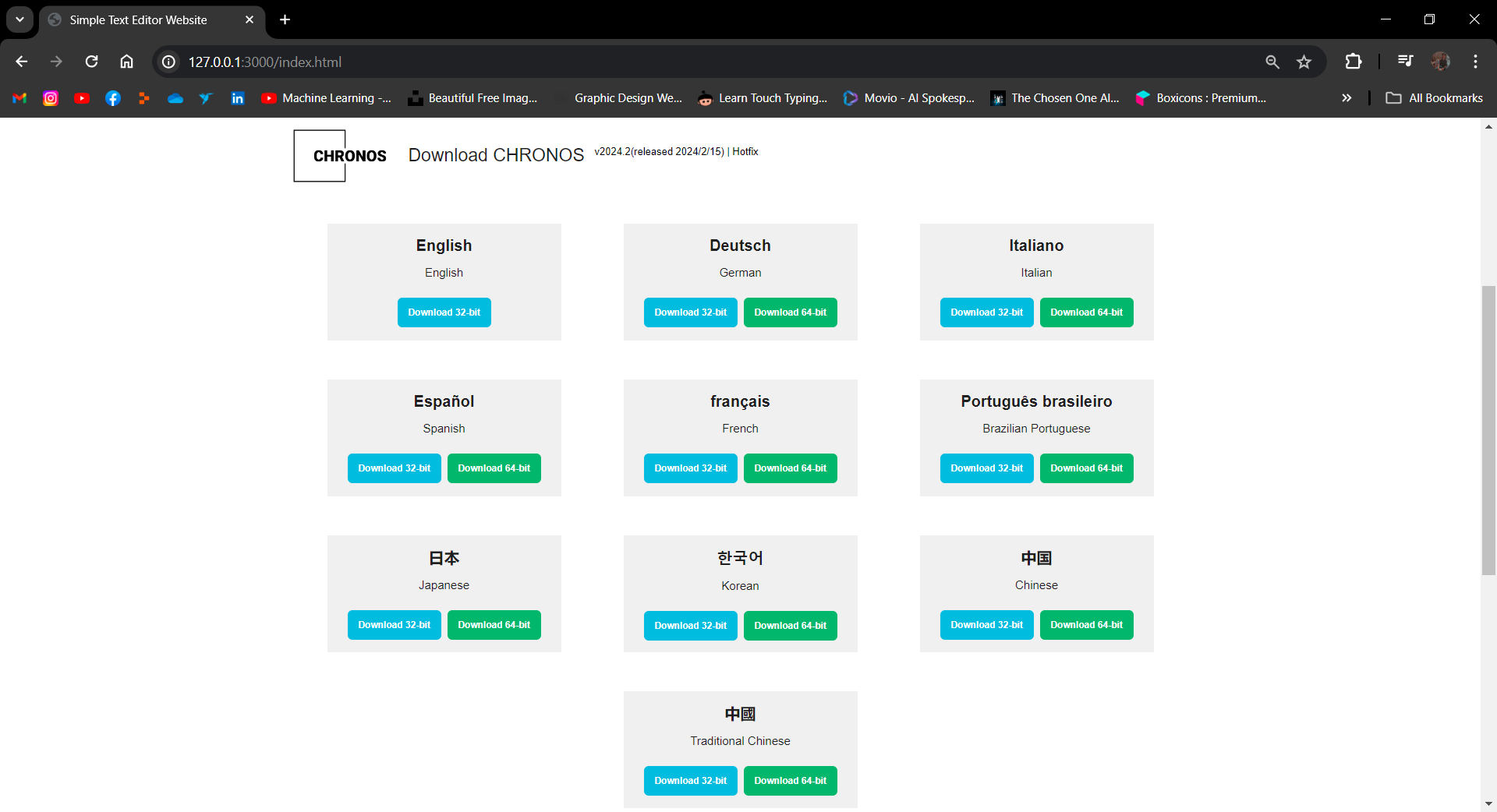Download Chinese 32-bit version
The height and width of the screenshot is (812, 1497).
pos(987,625)
